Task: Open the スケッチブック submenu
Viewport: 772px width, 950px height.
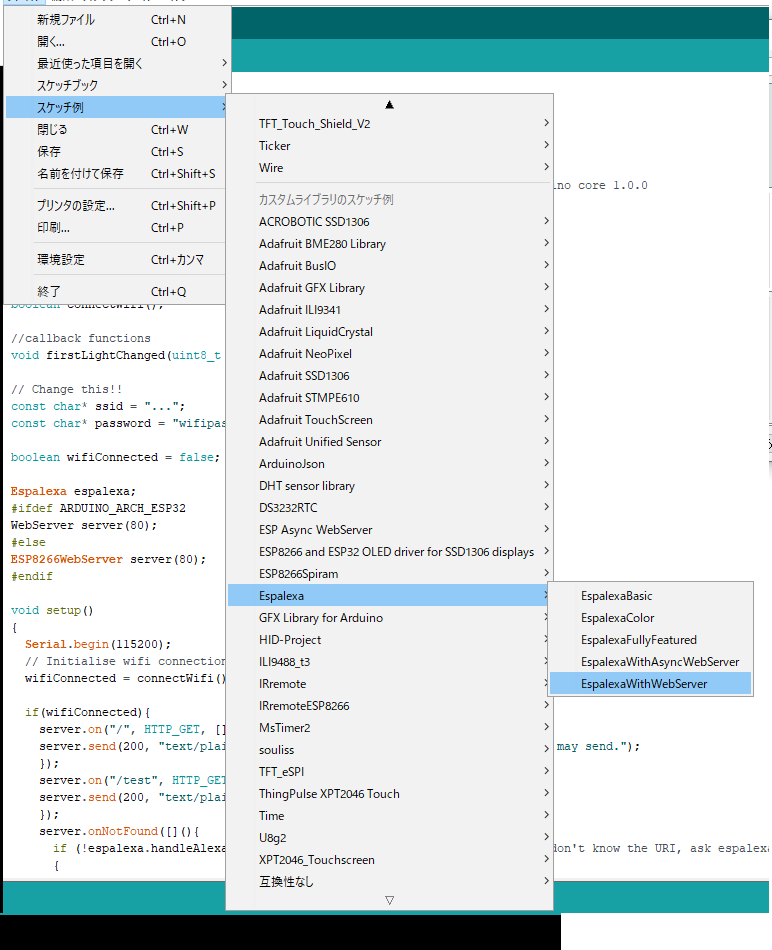Action: [116, 85]
